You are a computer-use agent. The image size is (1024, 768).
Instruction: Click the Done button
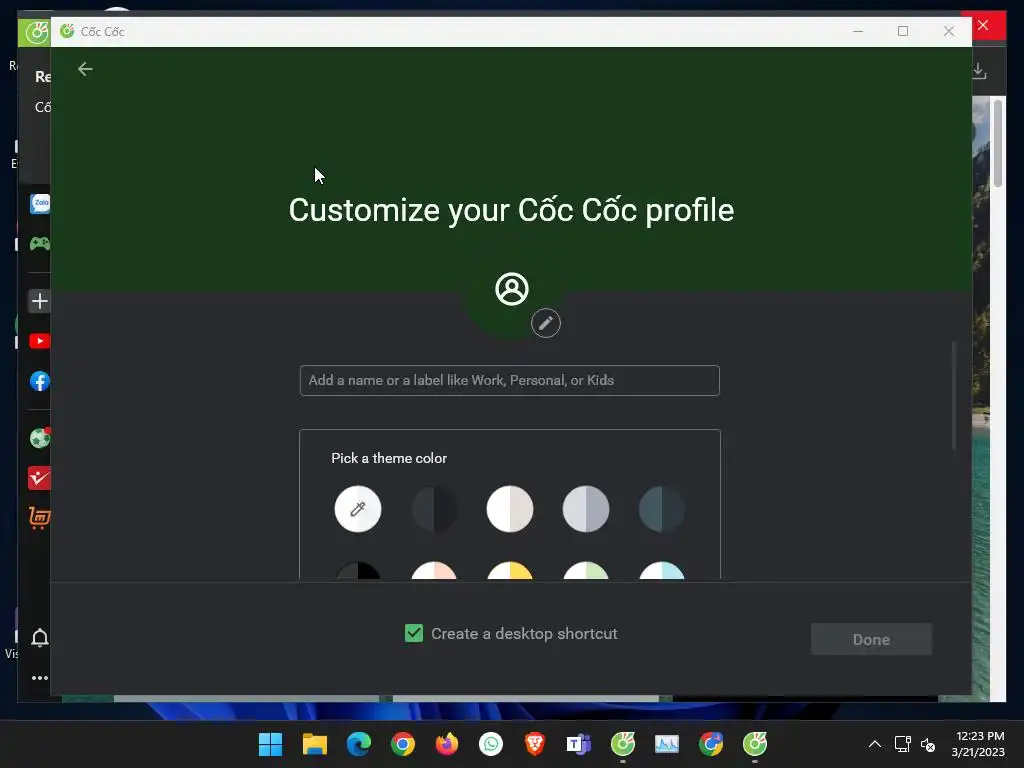point(871,639)
